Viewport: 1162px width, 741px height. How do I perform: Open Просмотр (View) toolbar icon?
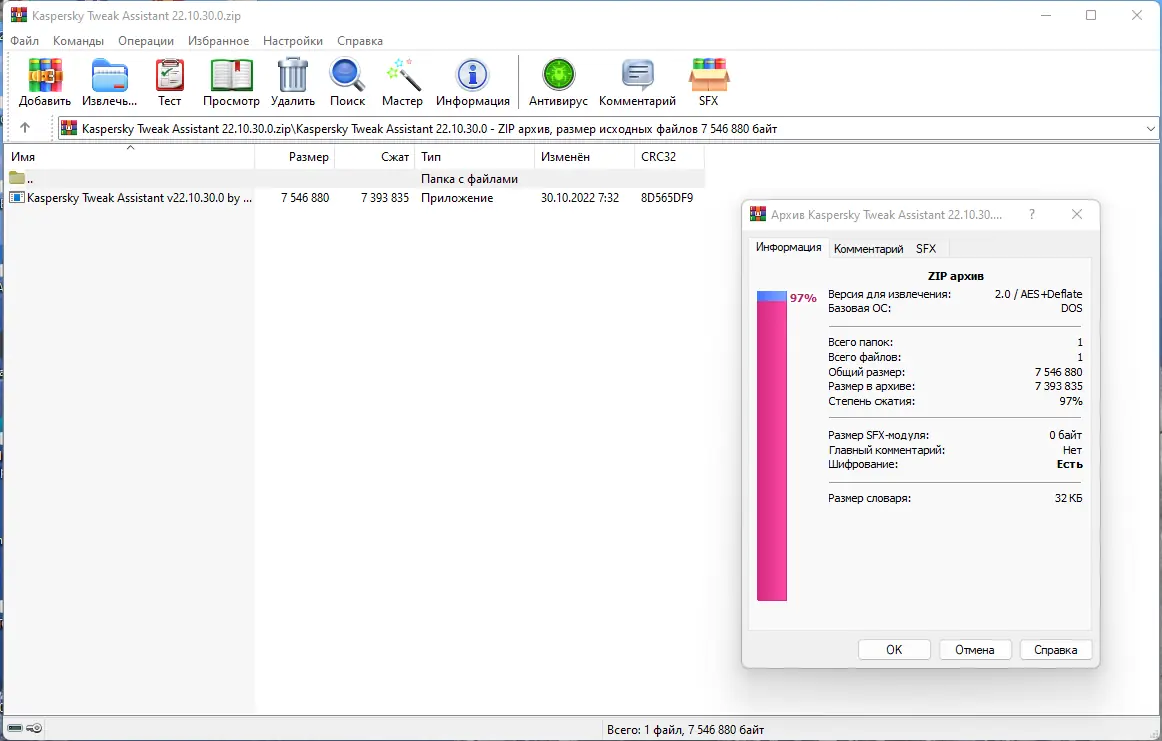coord(231,75)
